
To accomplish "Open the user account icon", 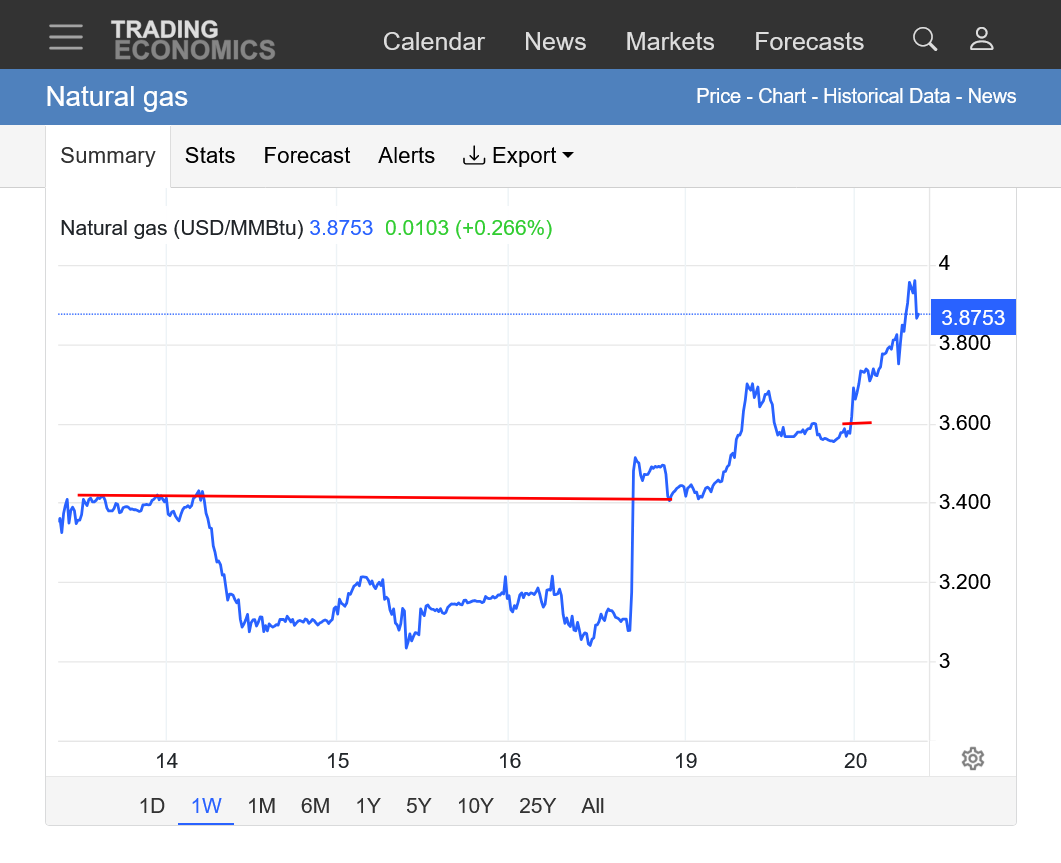I will pyautogui.click(x=981, y=40).
